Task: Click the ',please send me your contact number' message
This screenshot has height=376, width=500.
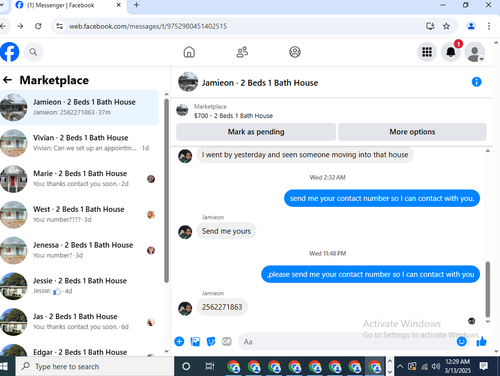Action: coord(371,274)
